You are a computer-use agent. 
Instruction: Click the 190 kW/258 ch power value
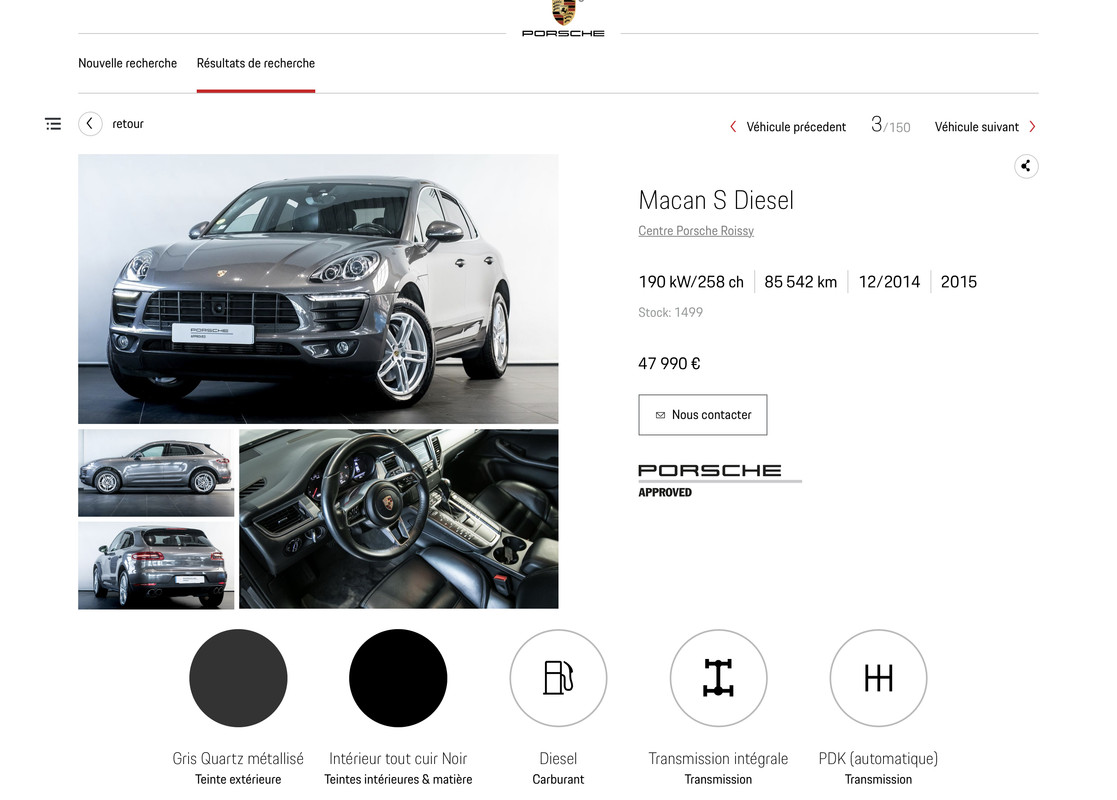[691, 282]
